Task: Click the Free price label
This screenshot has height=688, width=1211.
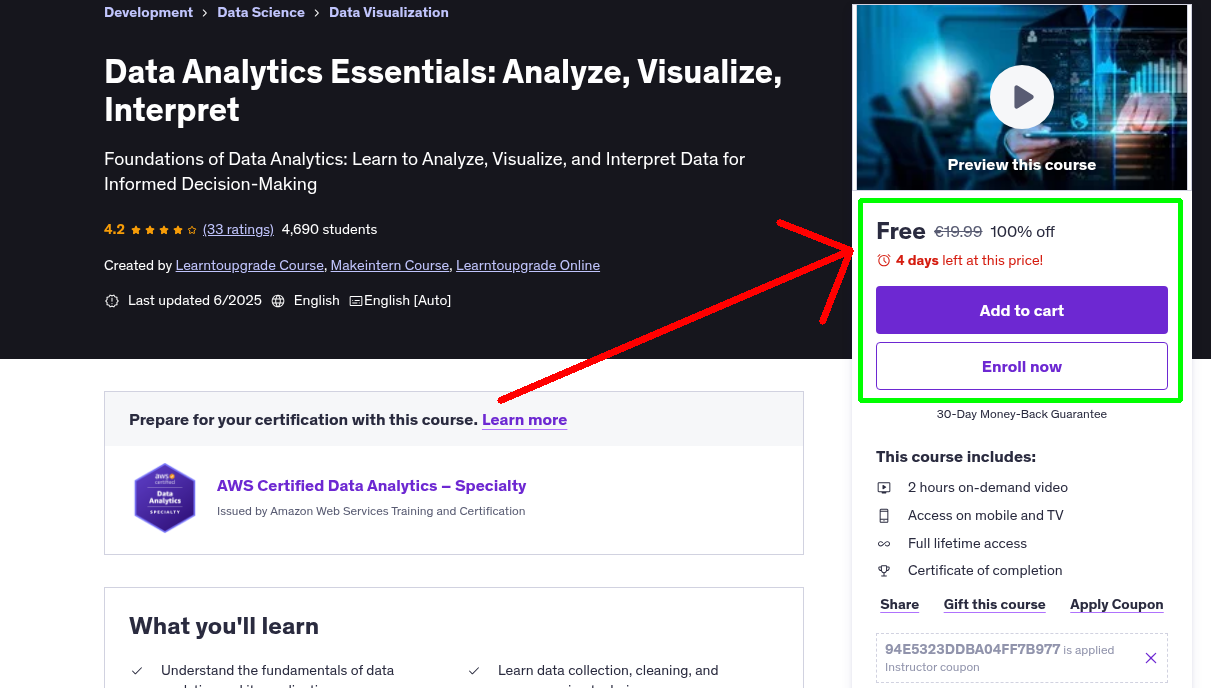Action: click(900, 232)
